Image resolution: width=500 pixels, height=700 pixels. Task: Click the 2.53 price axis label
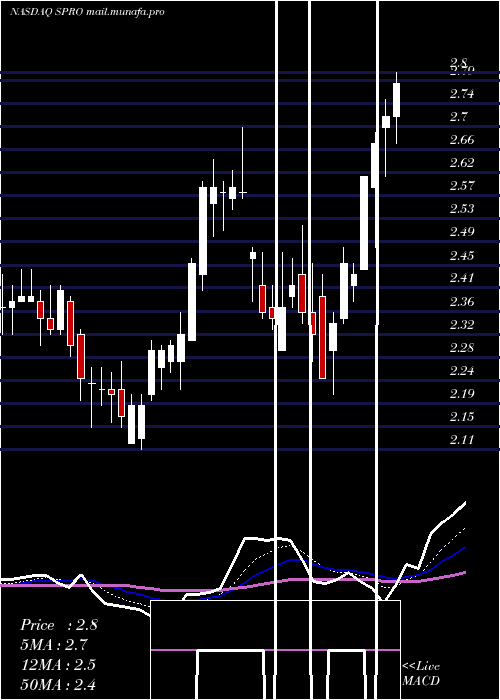point(462,209)
